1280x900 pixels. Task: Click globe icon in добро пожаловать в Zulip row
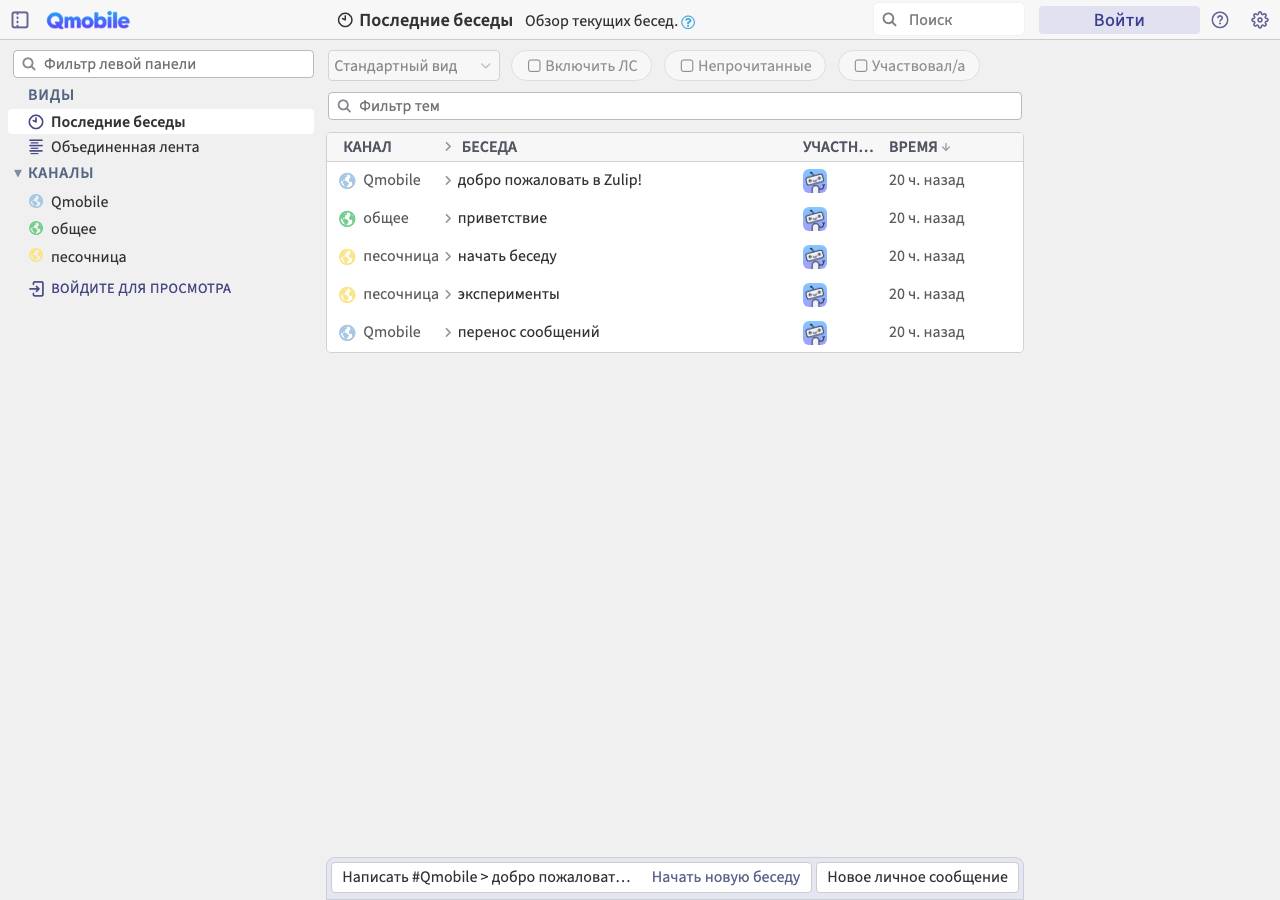click(347, 181)
